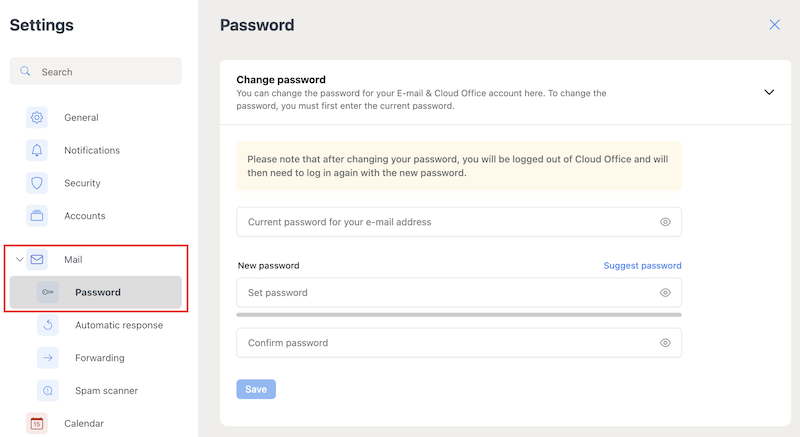800x437 pixels.
Task: Focus the Search settings field
Action: click(95, 71)
